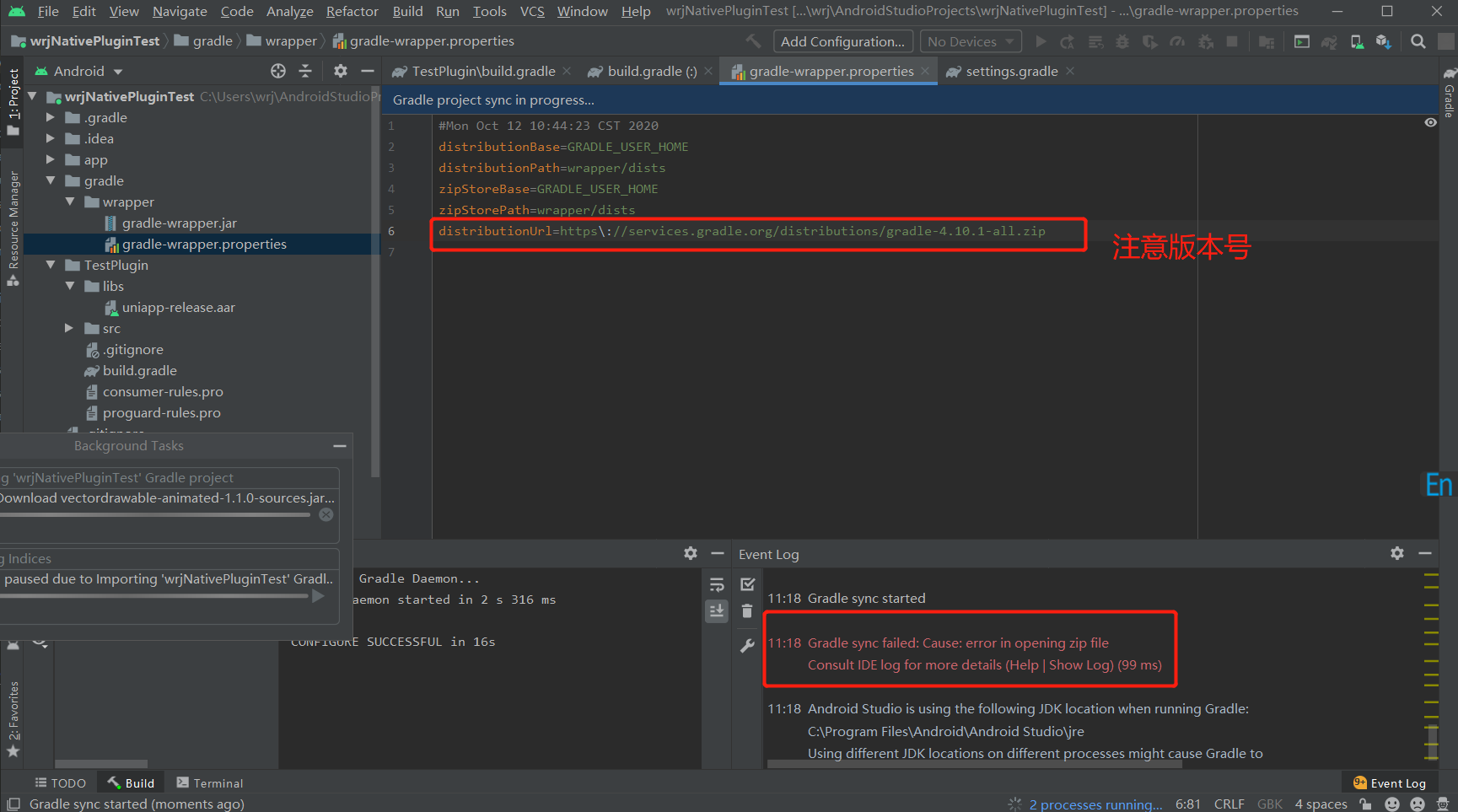This screenshot has width=1458, height=812.
Task: Click the locate-in-tree target icon in Project panel
Action: tap(278, 71)
